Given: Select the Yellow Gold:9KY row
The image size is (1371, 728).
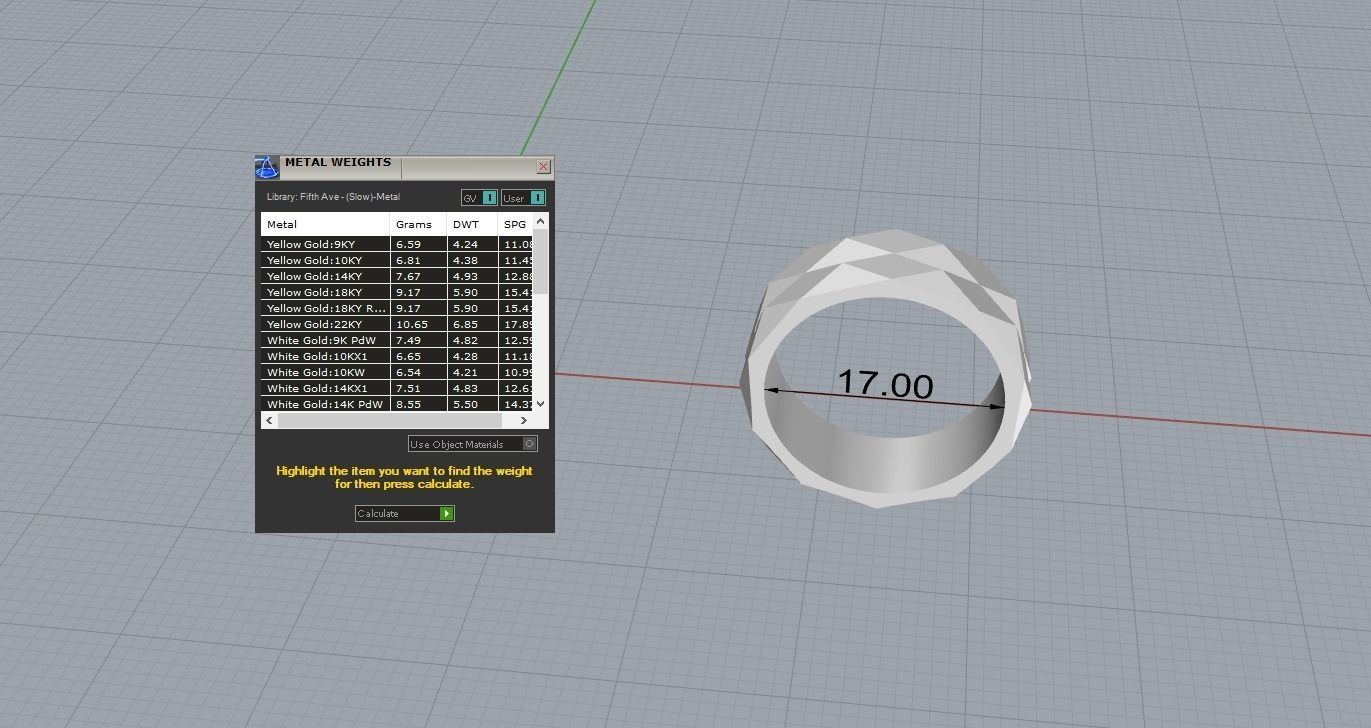Looking at the screenshot, I should coord(398,244).
